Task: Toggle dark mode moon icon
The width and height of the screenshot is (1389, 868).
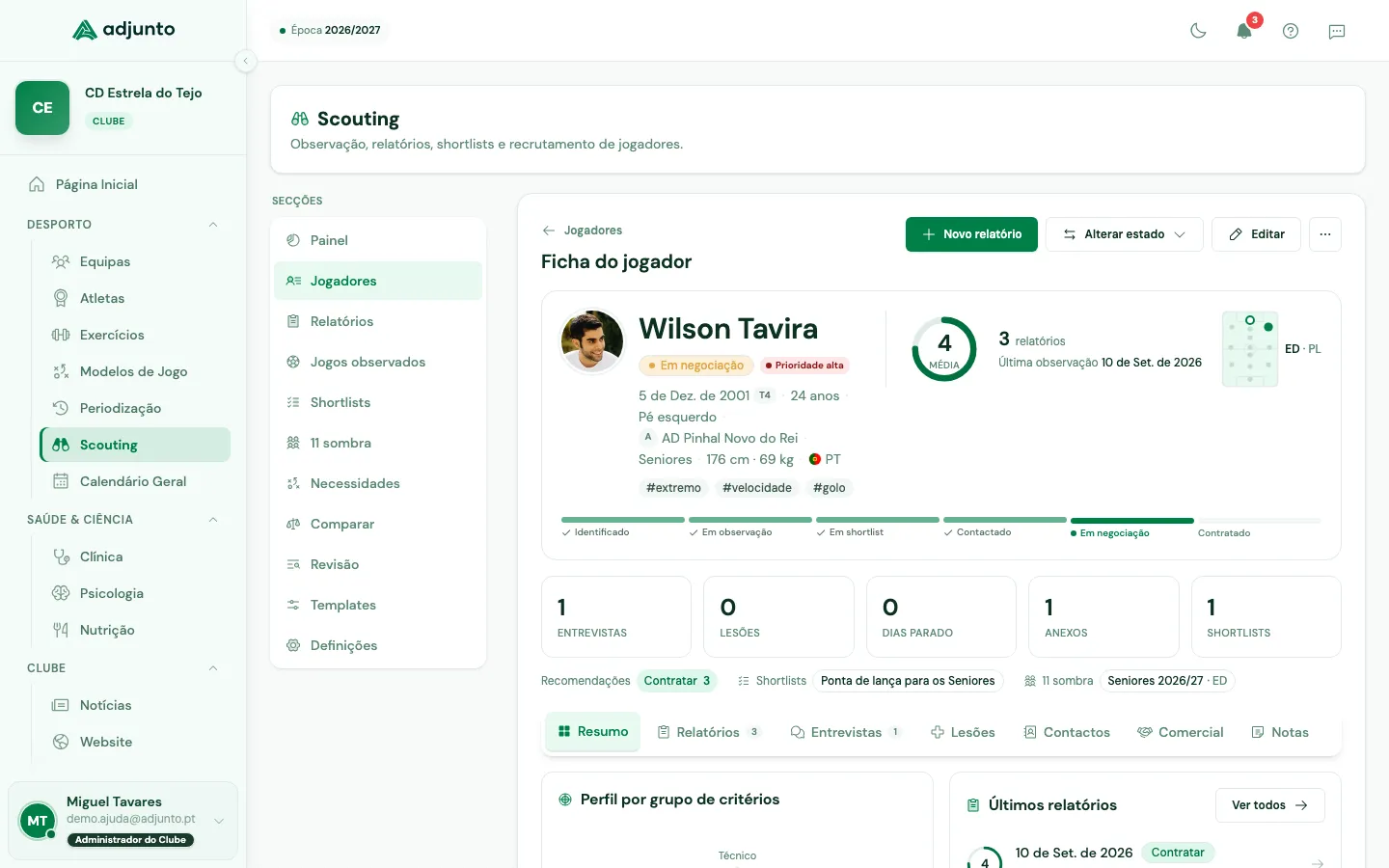Action: [1198, 31]
